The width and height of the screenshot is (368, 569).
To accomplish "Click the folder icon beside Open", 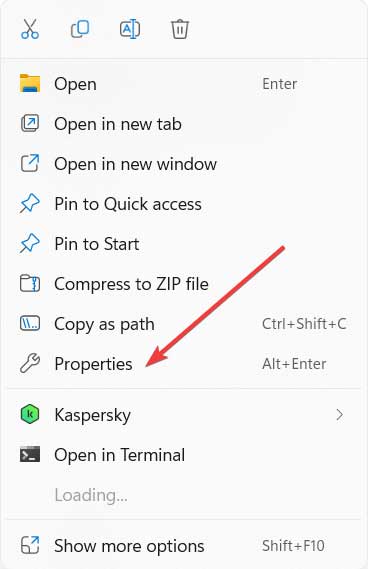I will (30, 83).
